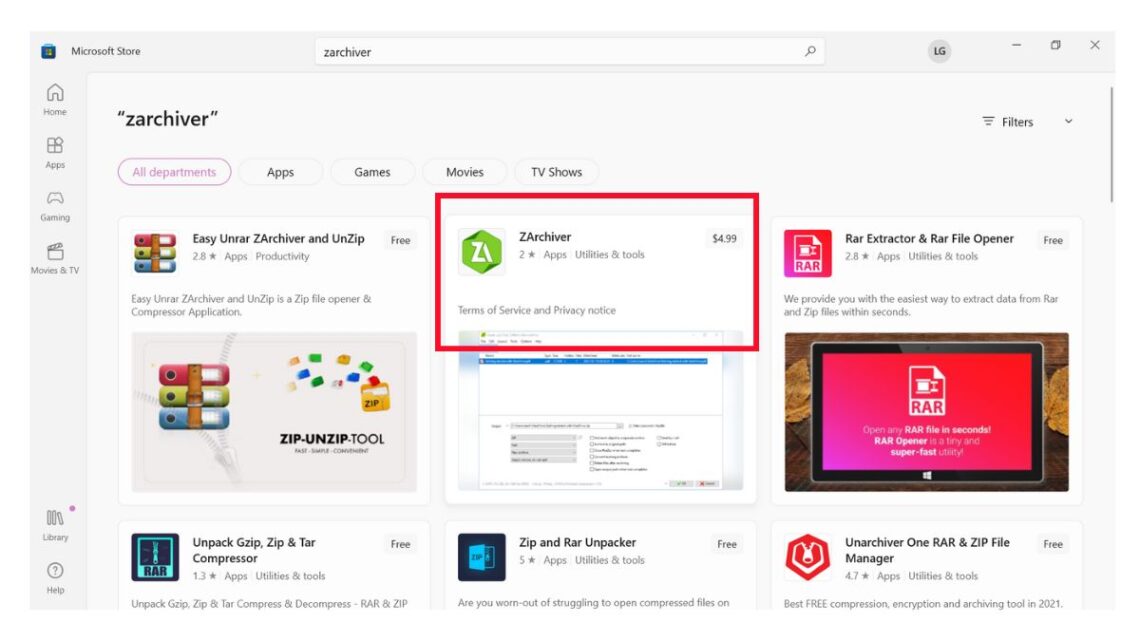The image size is (1140, 641).
Task: Select the Apps section icon in sidebar
Action: [x=55, y=152]
